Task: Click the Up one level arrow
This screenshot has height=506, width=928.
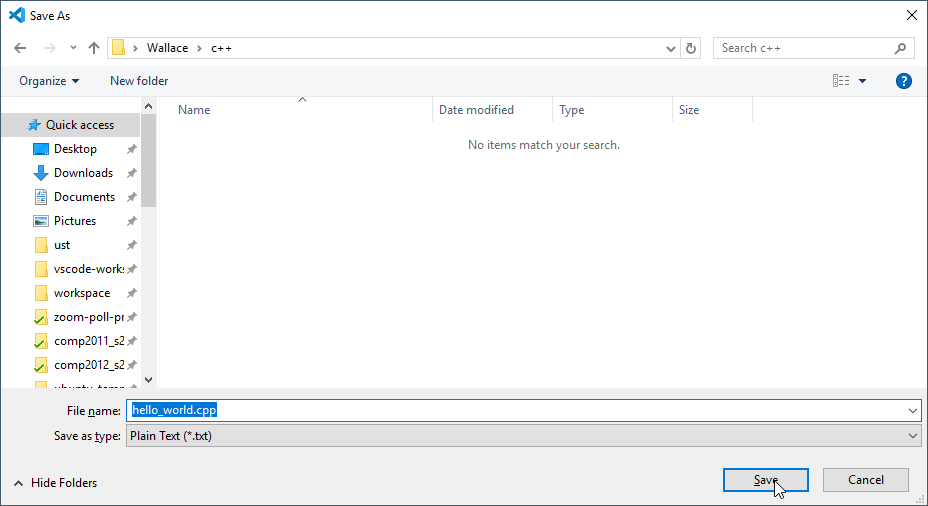Action: pos(94,48)
